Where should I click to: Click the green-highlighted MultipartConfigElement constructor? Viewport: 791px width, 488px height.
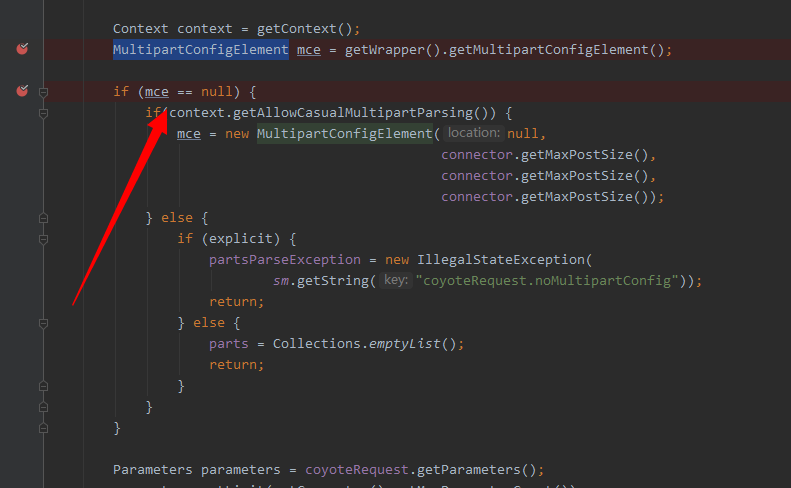click(x=345, y=134)
